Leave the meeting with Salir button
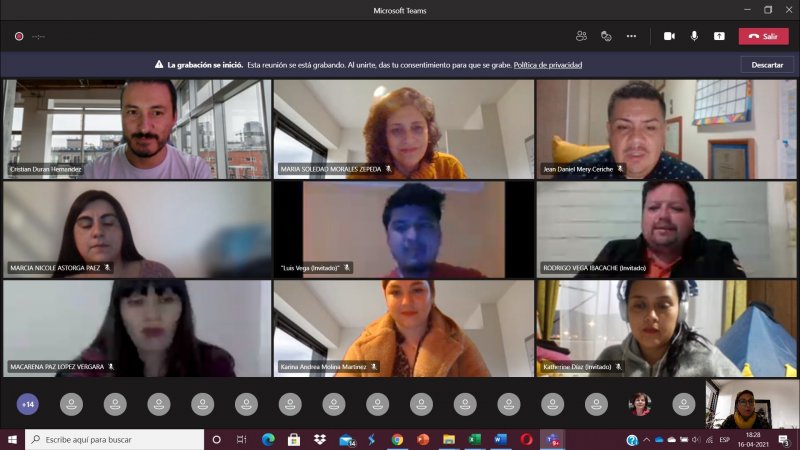 (764, 36)
